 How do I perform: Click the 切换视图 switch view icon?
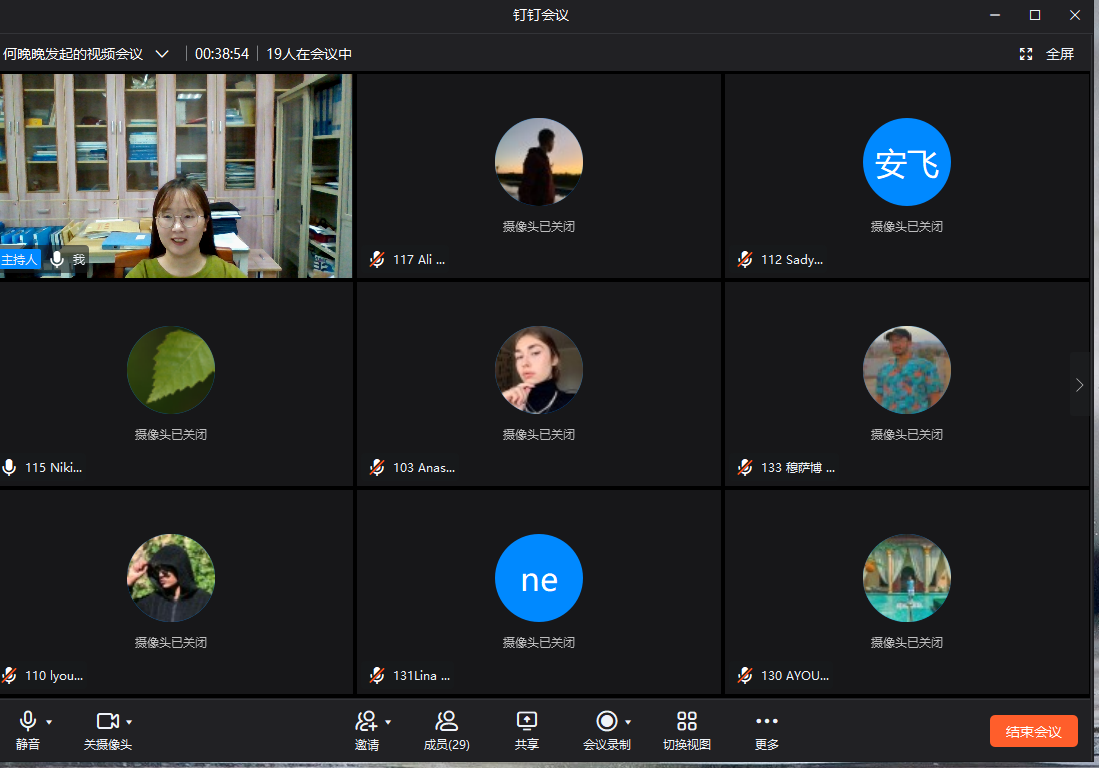(x=686, y=721)
